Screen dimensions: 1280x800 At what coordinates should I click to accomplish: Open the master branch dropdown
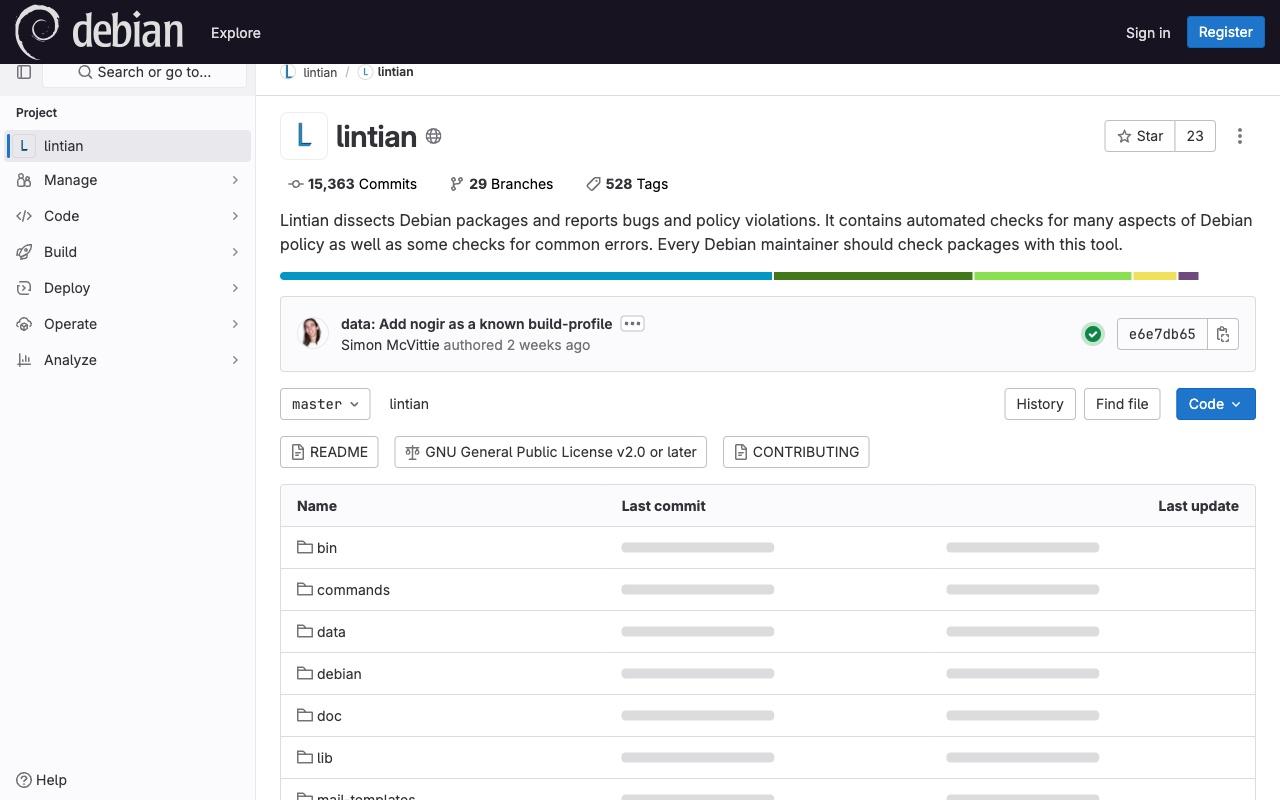(325, 404)
